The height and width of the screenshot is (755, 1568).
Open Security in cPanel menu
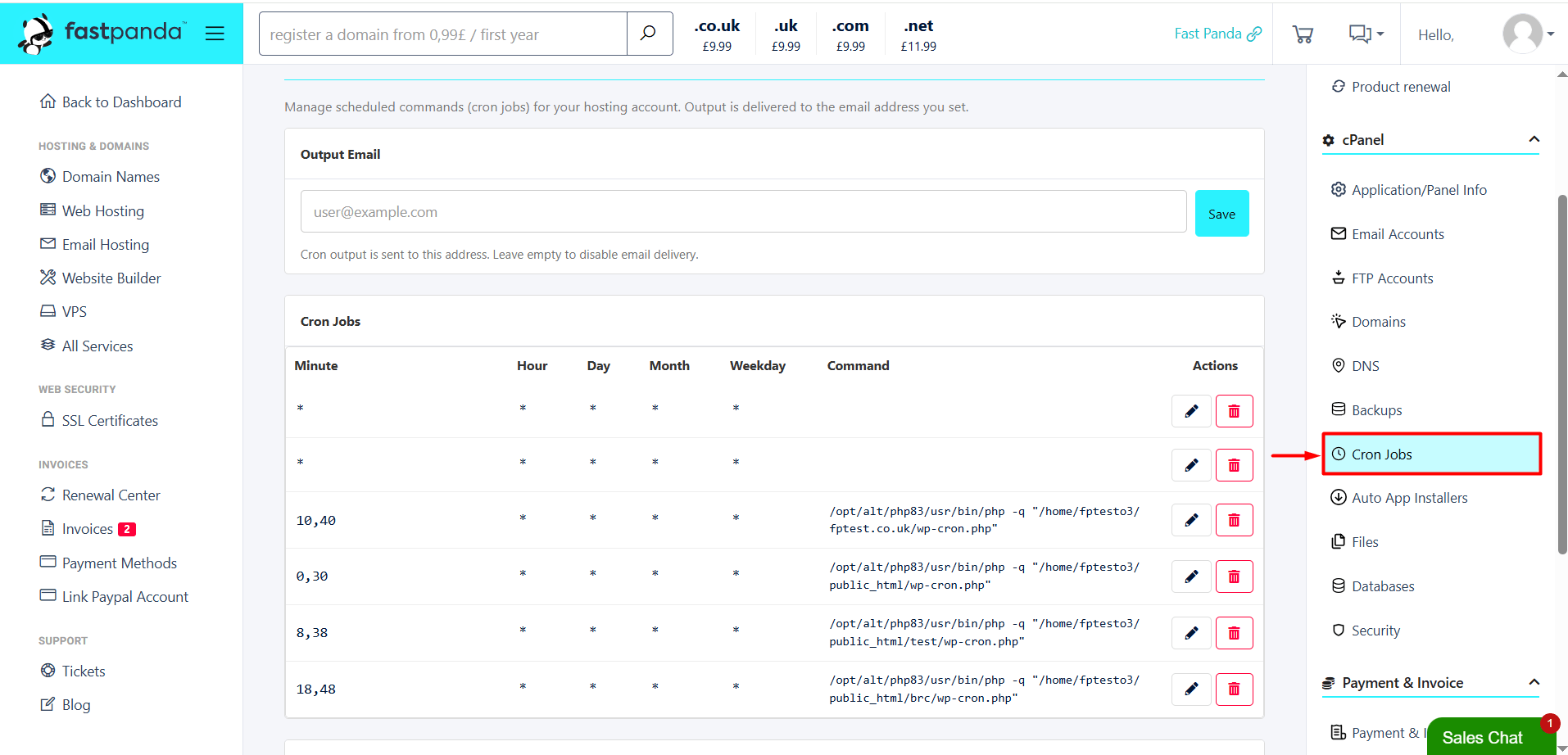pyautogui.click(x=1366, y=630)
